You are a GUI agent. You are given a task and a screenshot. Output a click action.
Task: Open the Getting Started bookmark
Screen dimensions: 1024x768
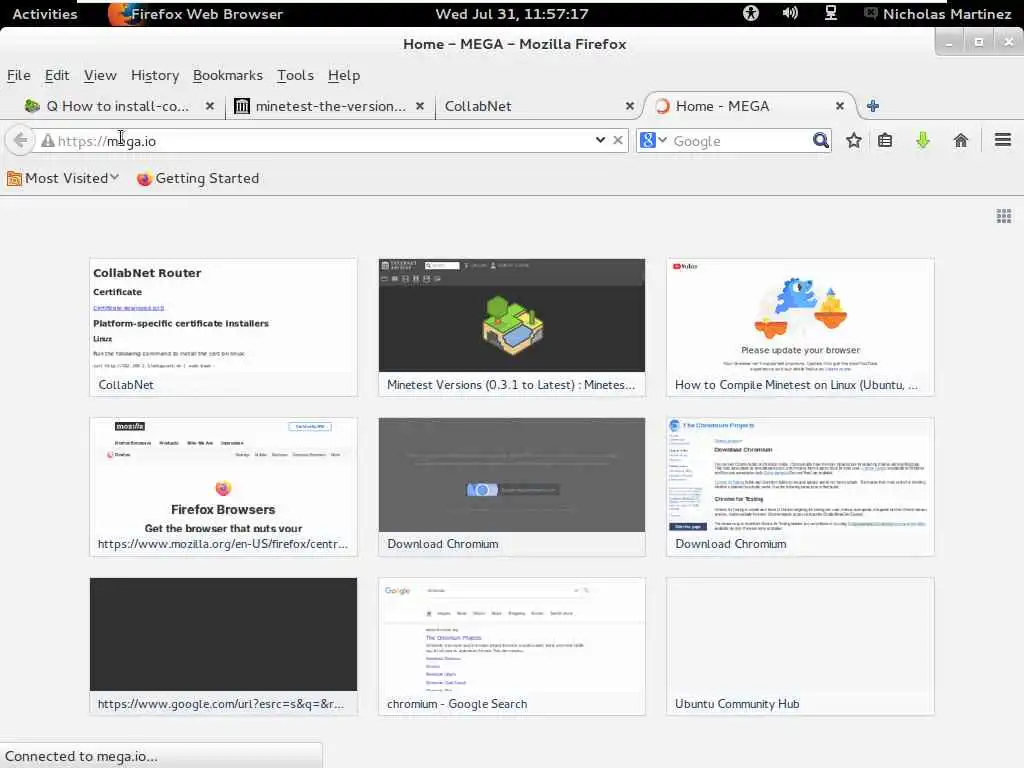point(198,178)
